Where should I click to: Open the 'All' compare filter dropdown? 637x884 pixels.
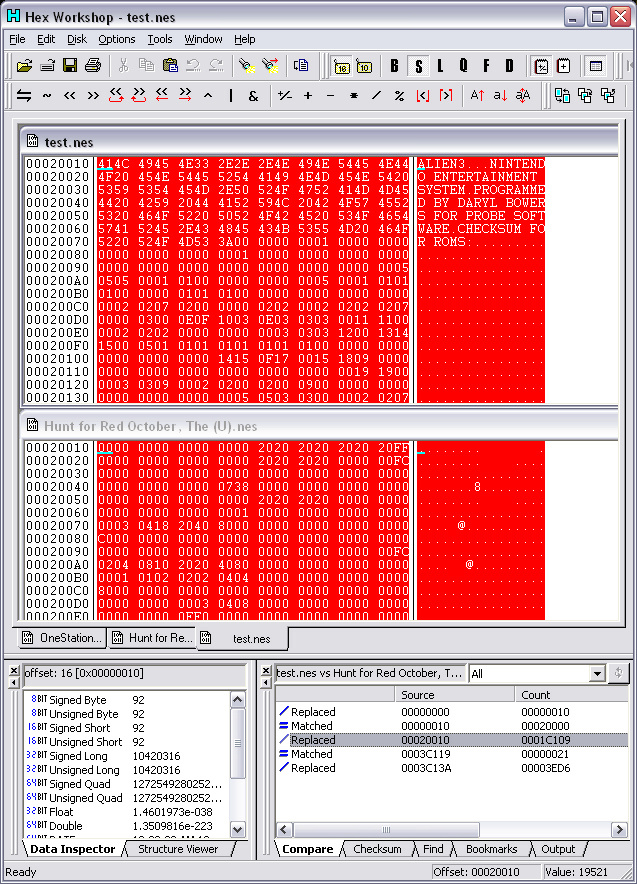[598, 674]
